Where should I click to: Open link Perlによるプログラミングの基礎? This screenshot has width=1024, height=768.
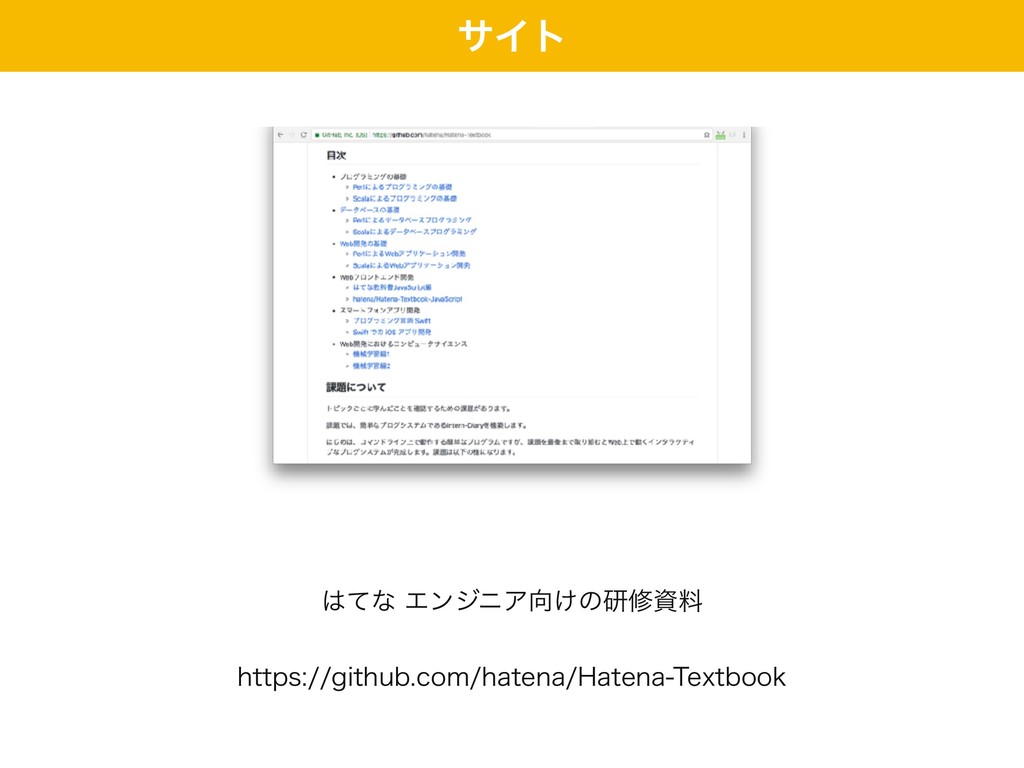coord(402,187)
